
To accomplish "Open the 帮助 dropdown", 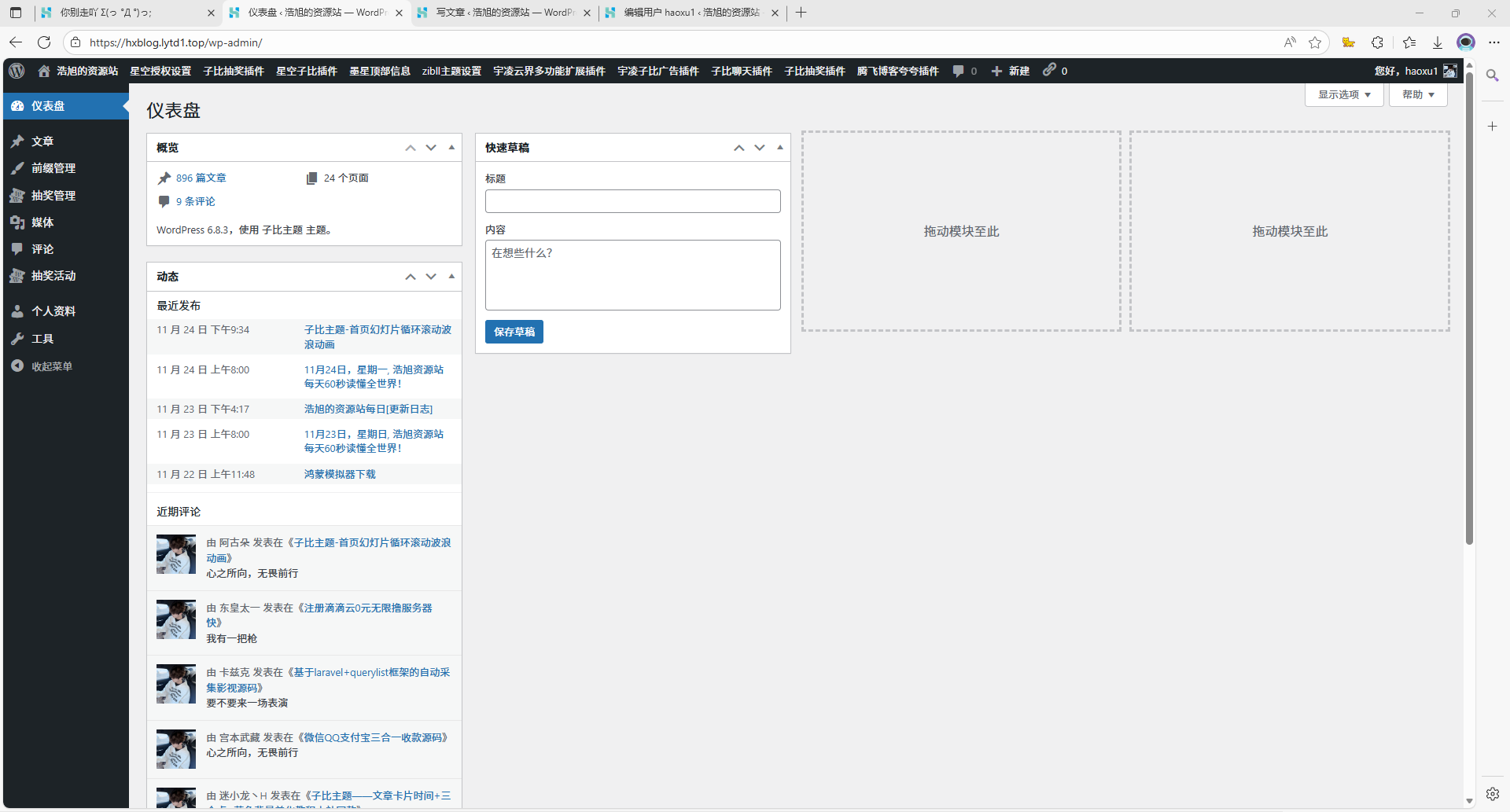I will [x=1417, y=94].
